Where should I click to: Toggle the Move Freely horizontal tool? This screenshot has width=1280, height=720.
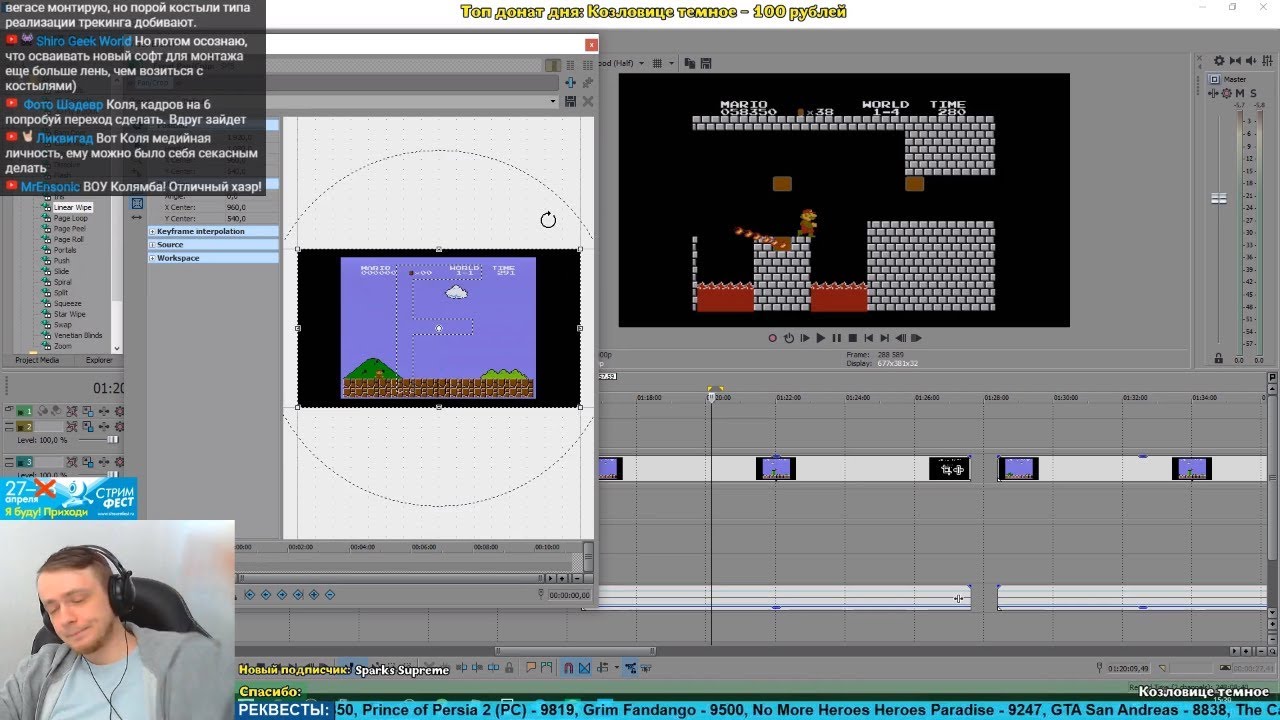point(137,218)
